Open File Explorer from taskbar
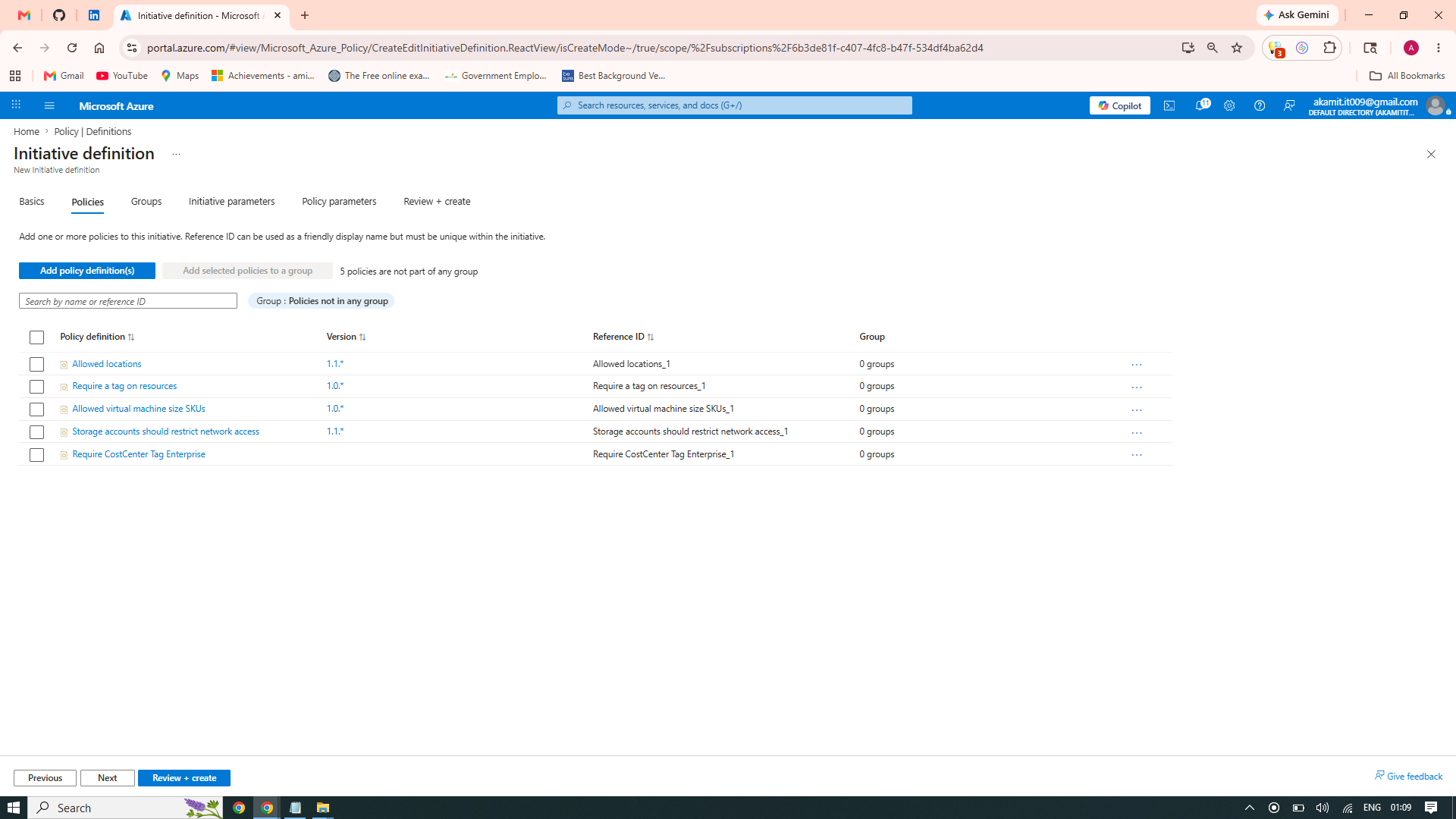Screen dimensions: 1456x819 point(323,808)
